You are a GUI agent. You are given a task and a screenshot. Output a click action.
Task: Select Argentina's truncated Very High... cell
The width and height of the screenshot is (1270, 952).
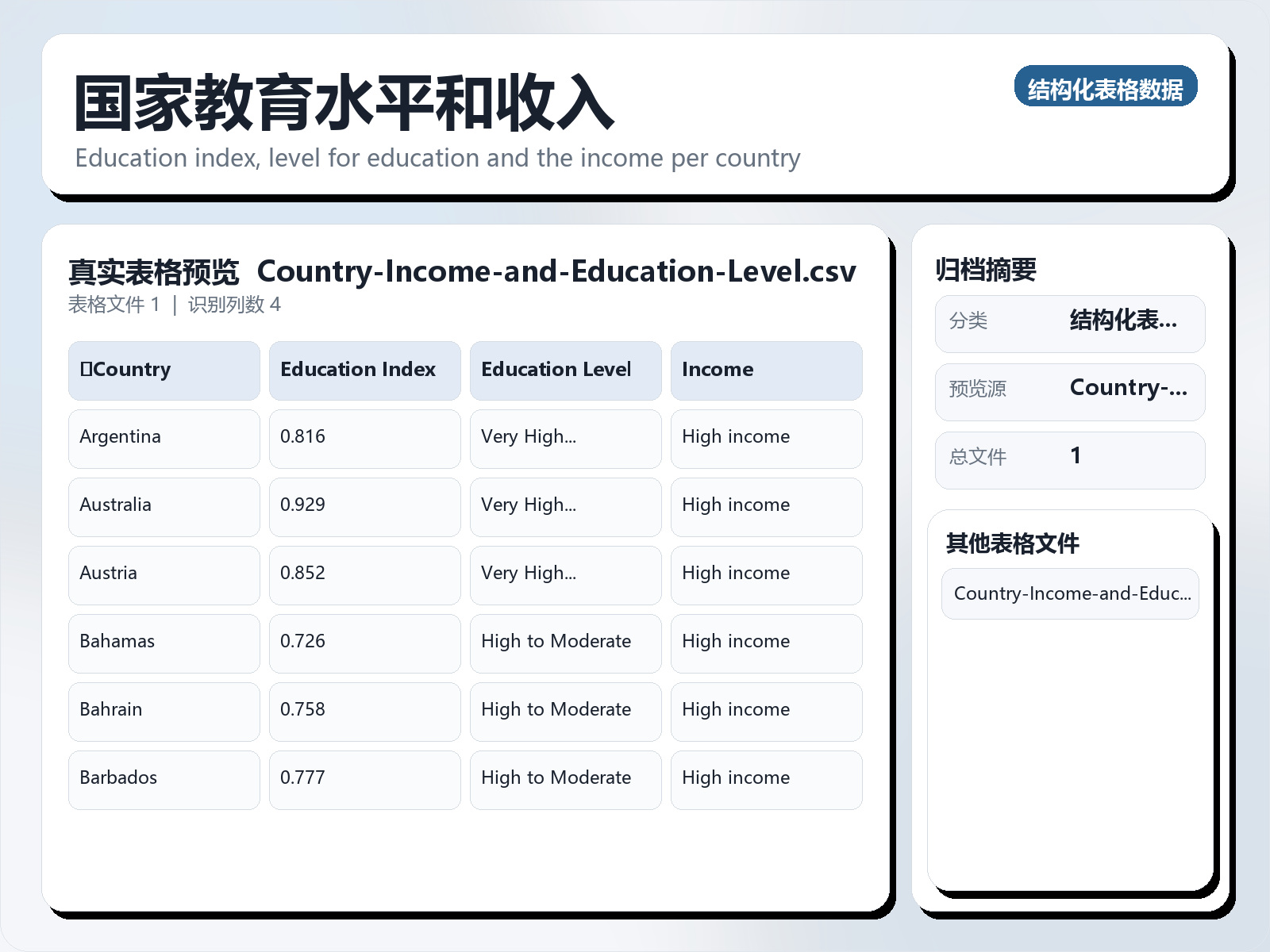tap(565, 439)
